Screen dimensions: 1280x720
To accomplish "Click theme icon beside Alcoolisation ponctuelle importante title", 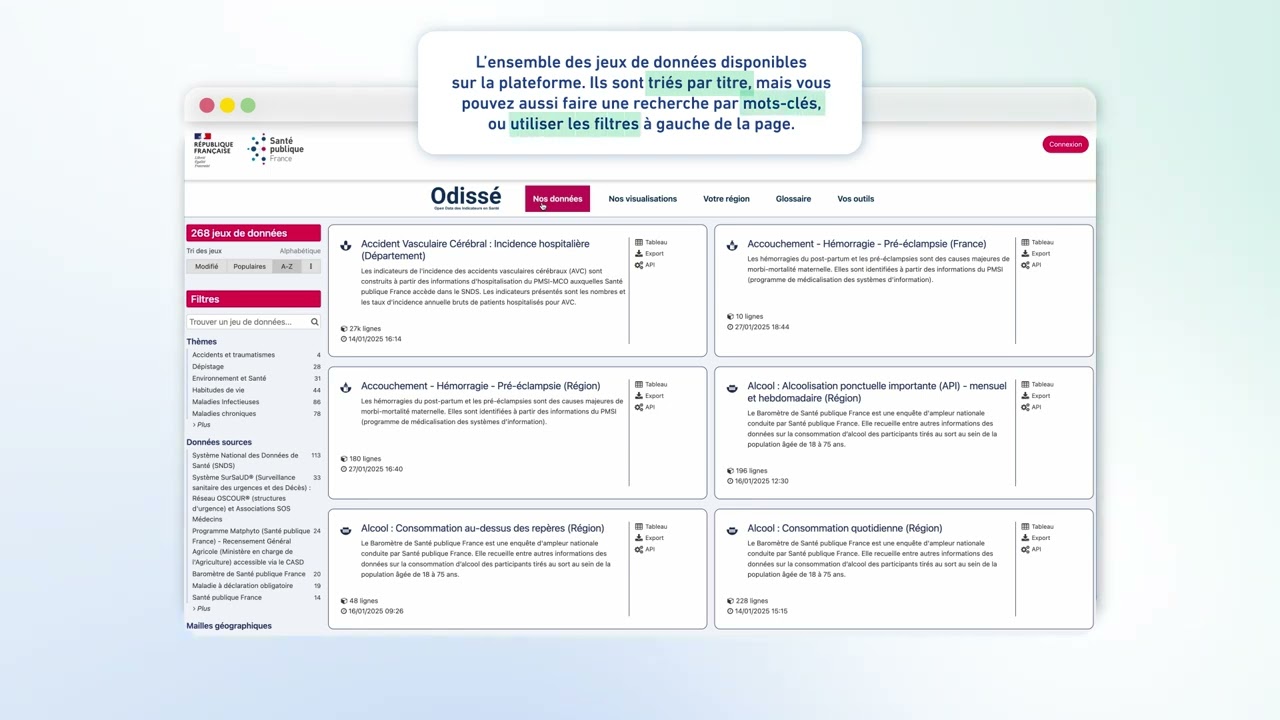I will 732,388.
